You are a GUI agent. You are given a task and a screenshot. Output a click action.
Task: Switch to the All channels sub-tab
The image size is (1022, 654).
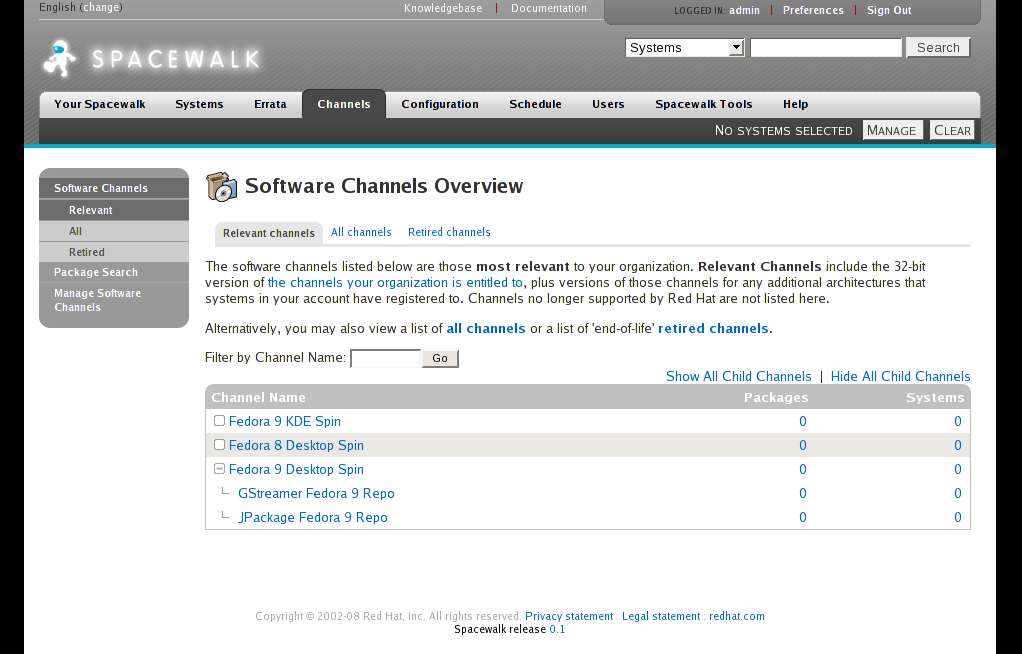point(361,232)
